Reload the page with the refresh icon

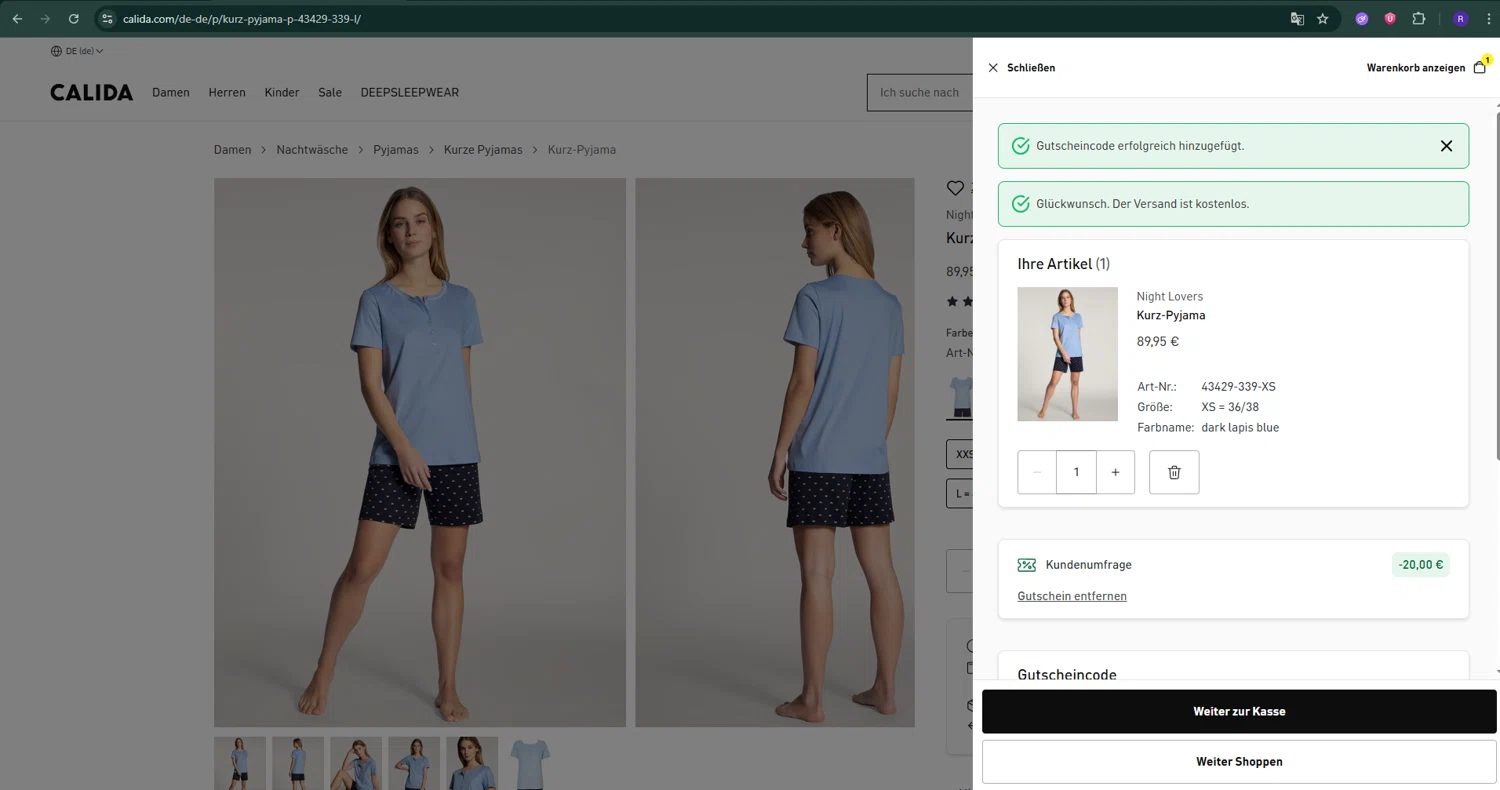[x=73, y=18]
